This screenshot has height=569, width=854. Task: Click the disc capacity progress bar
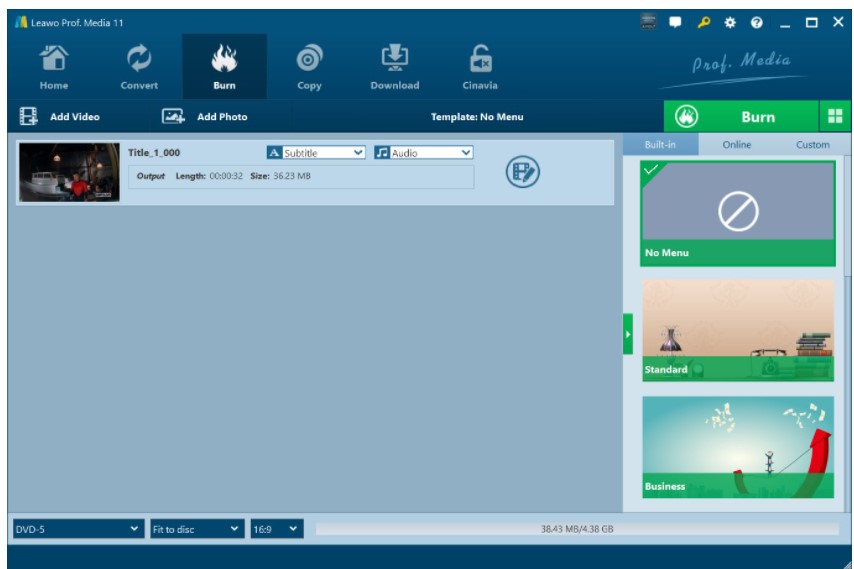[x=577, y=529]
